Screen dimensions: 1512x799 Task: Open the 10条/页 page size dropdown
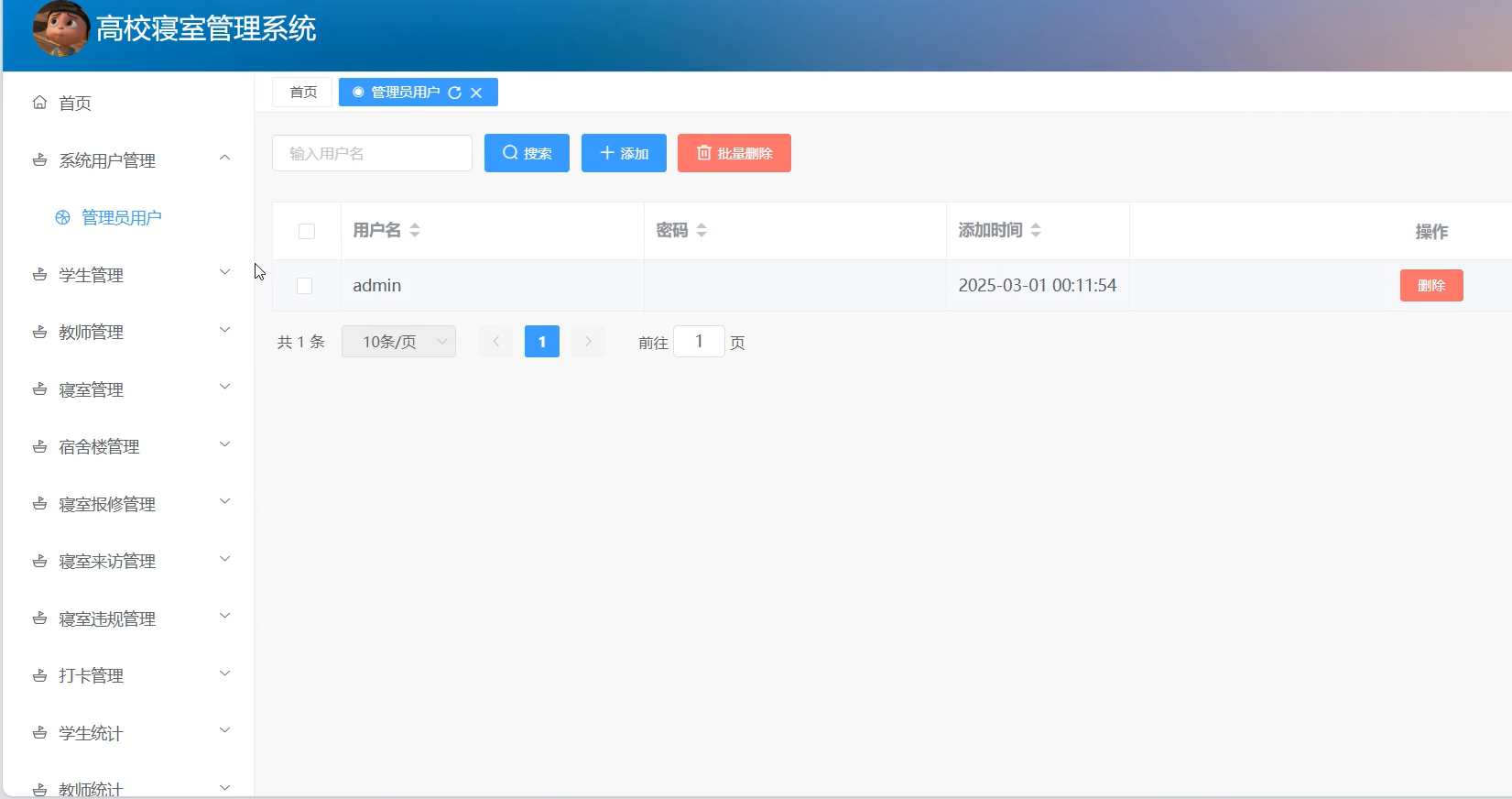398,342
